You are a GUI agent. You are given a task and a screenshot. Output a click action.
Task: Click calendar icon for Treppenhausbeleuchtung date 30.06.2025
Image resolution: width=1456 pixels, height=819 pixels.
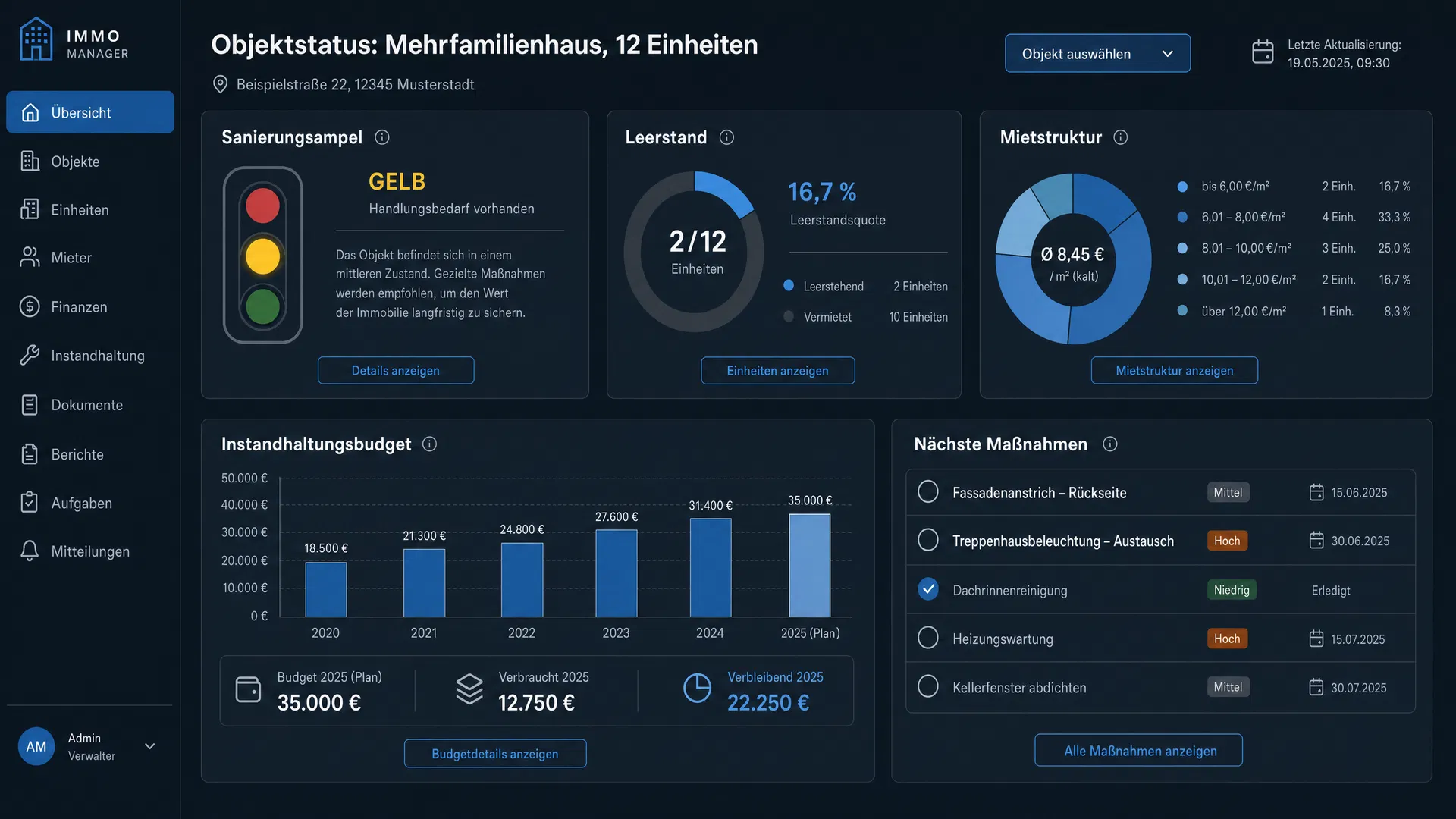click(x=1316, y=541)
